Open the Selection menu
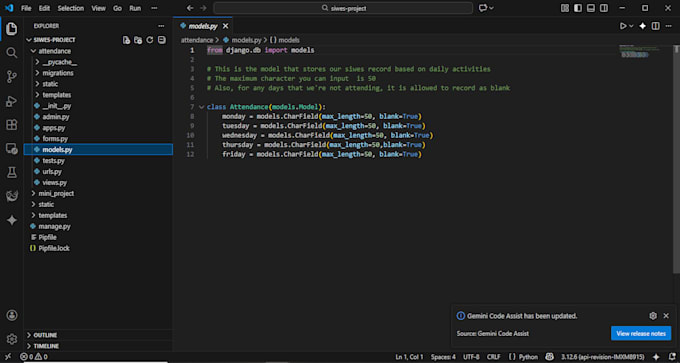The width and height of the screenshot is (680, 363). click(71, 8)
